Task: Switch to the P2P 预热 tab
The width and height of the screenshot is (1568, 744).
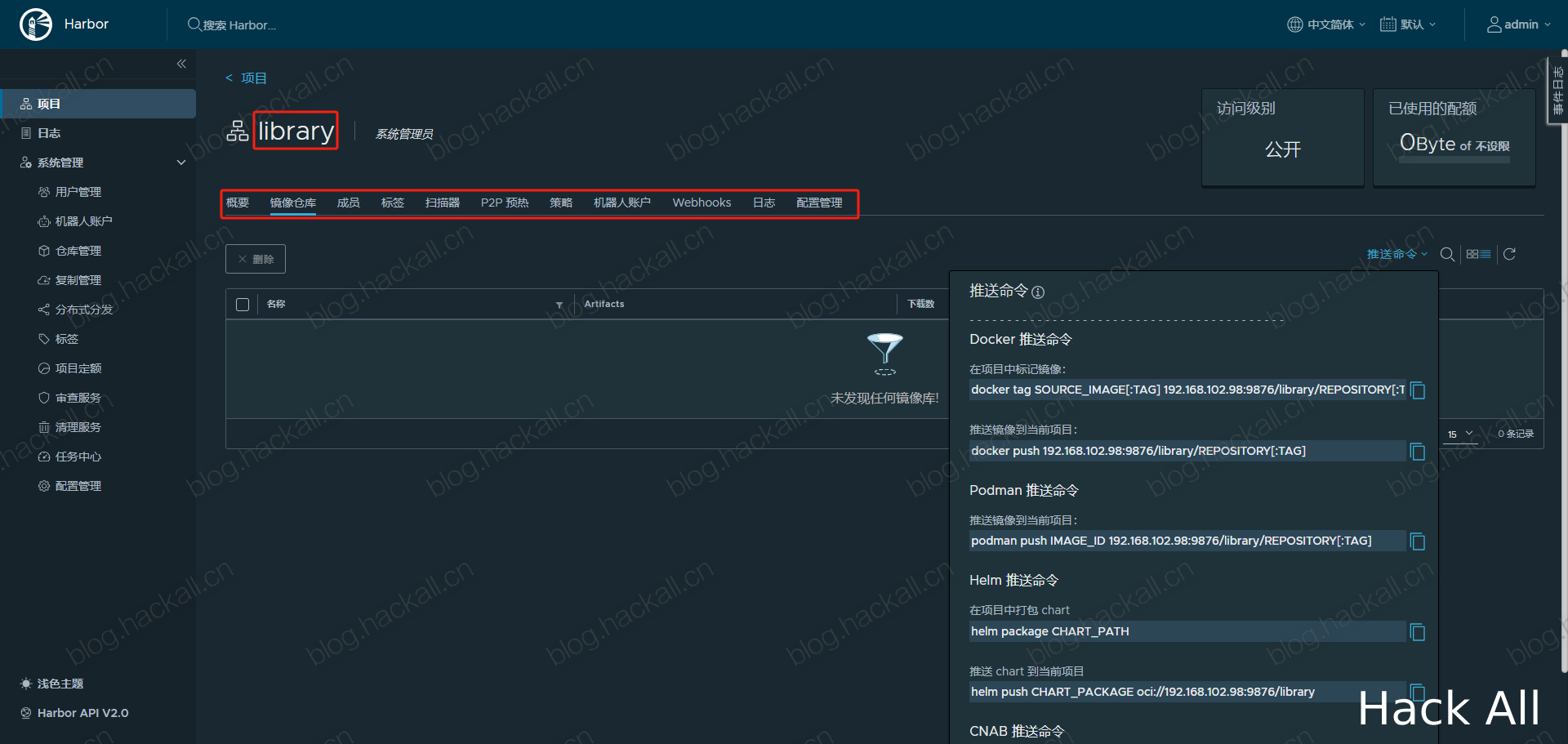Action: tap(505, 203)
